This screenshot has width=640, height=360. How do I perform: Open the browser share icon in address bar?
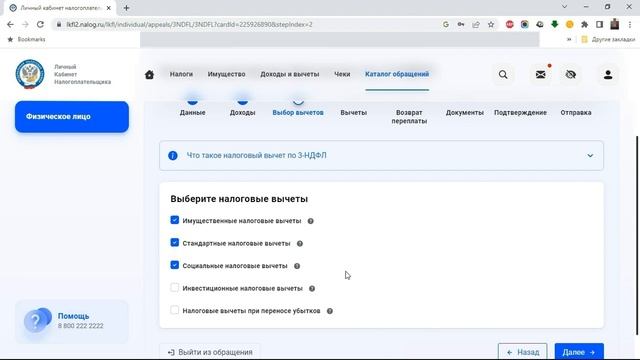pos(476,24)
